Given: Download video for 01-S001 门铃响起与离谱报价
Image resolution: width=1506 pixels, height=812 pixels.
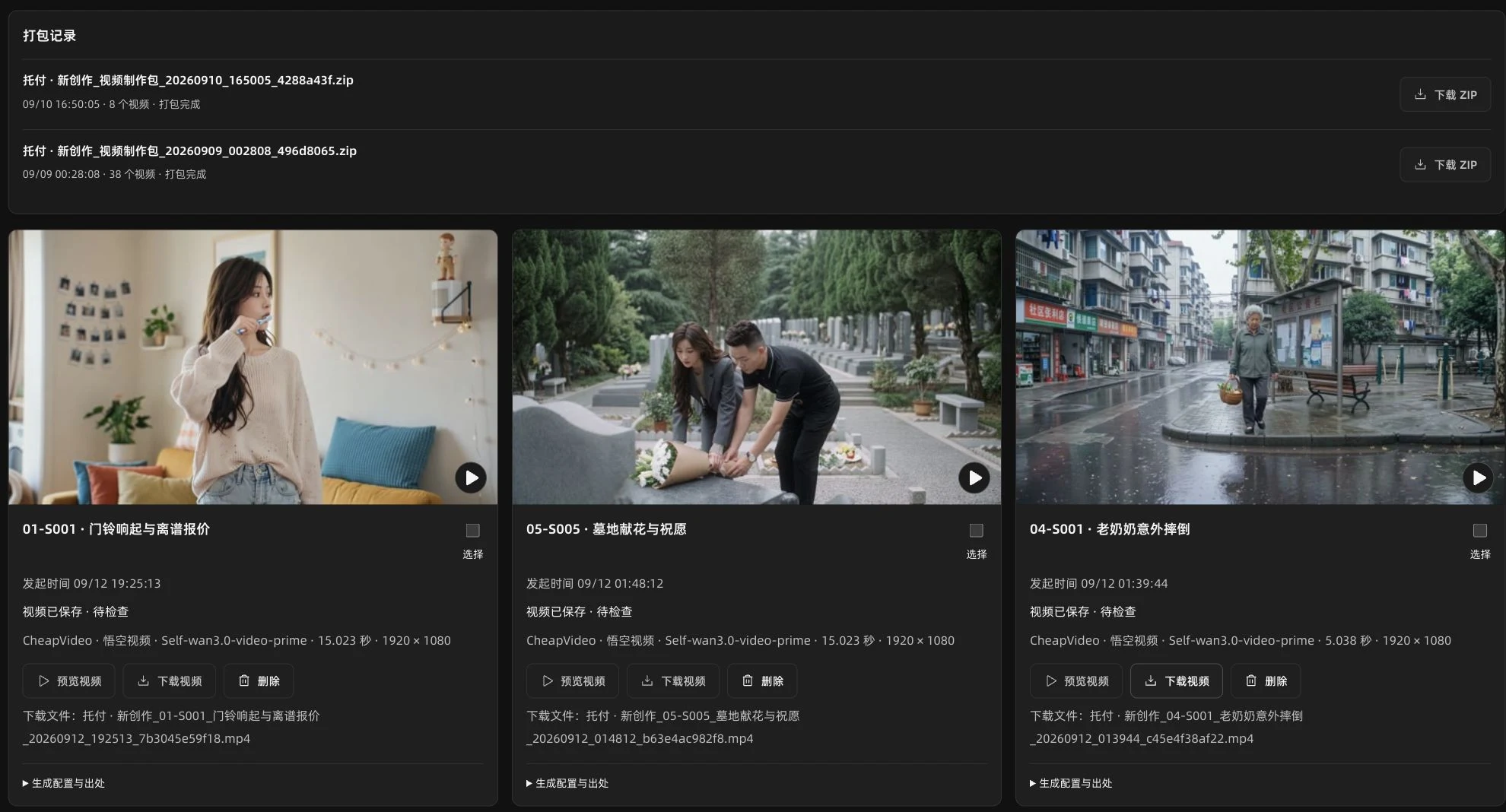Looking at the screenshot, I should pyautogui.click(x=170, y=681).
